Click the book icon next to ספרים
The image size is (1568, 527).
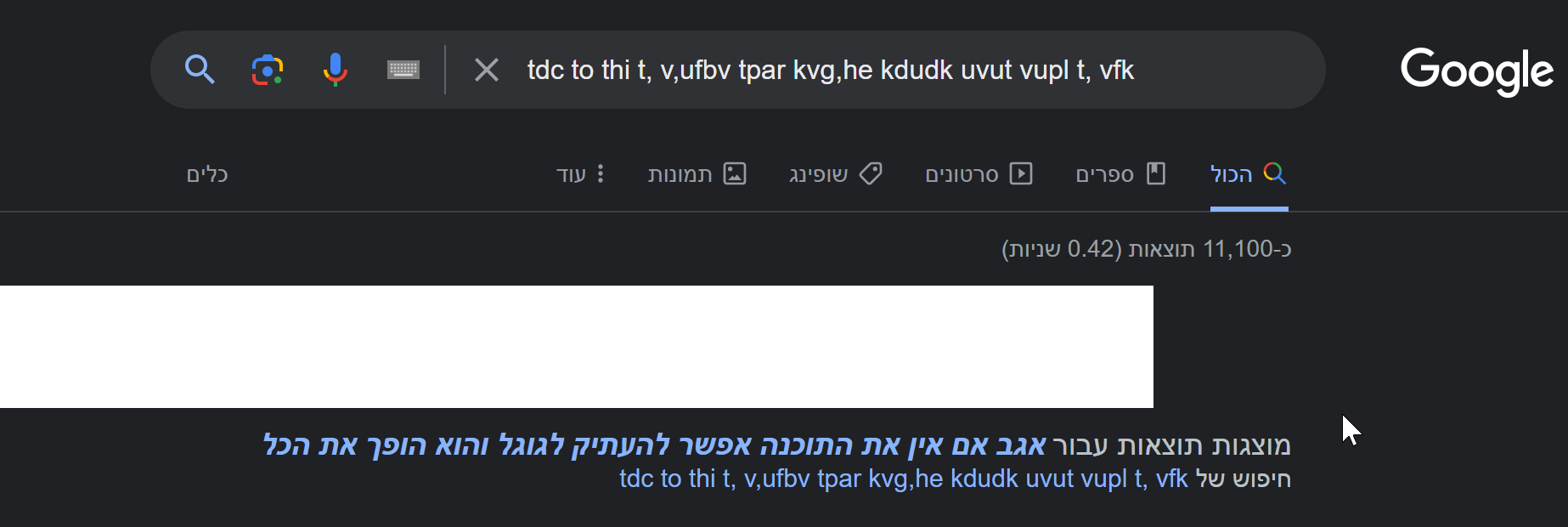click(x=1156, y=173)
